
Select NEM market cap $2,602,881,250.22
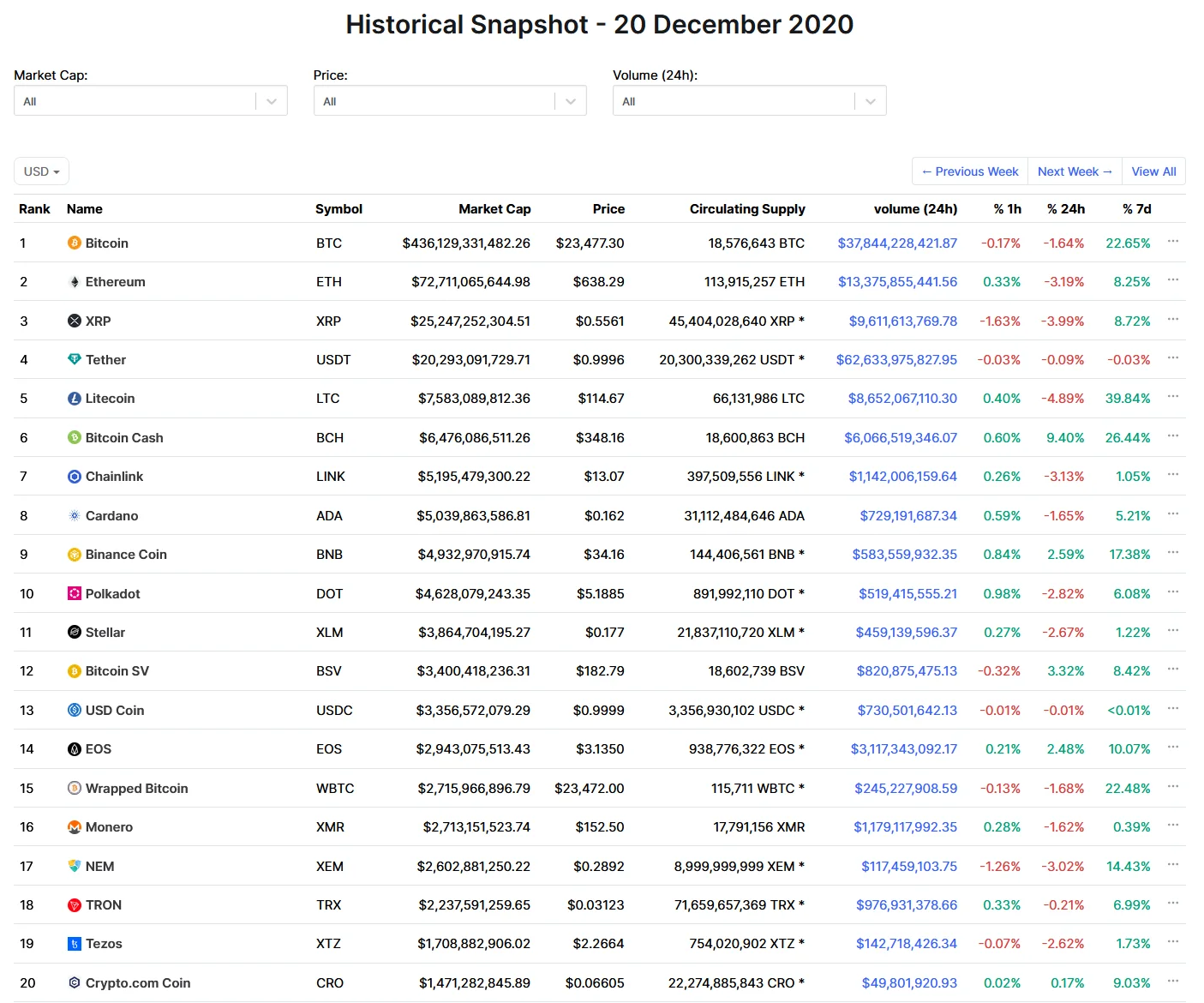point(474,867)
